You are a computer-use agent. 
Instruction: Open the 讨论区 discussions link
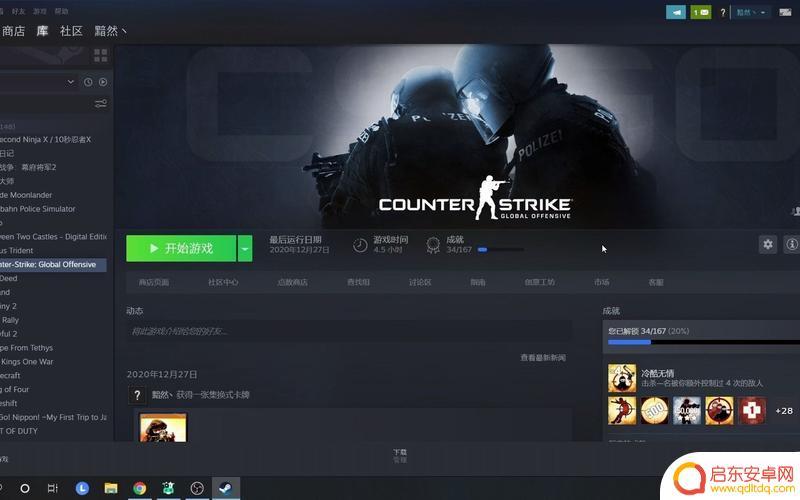click(420, 282)
